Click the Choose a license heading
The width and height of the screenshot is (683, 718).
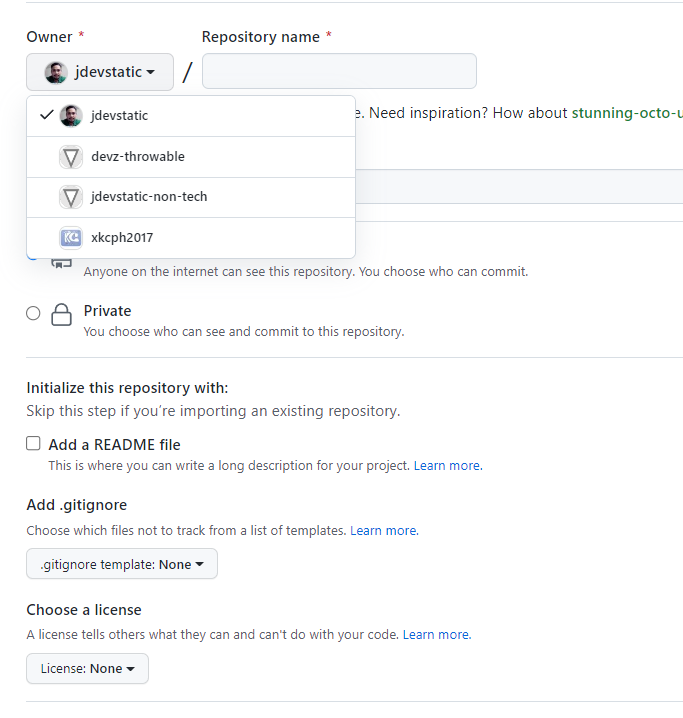coord(84,610)
